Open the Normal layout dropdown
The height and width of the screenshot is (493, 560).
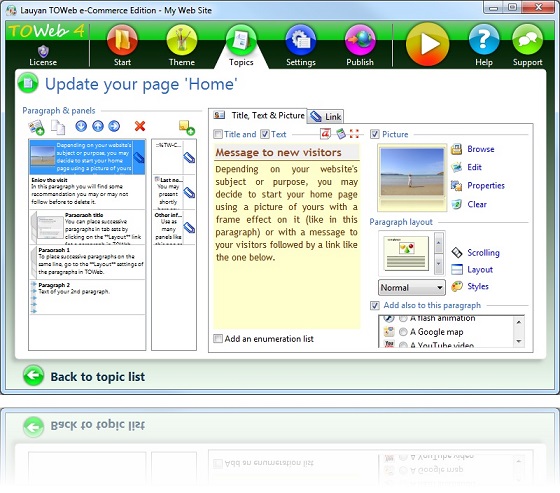[x=412, y=288]
